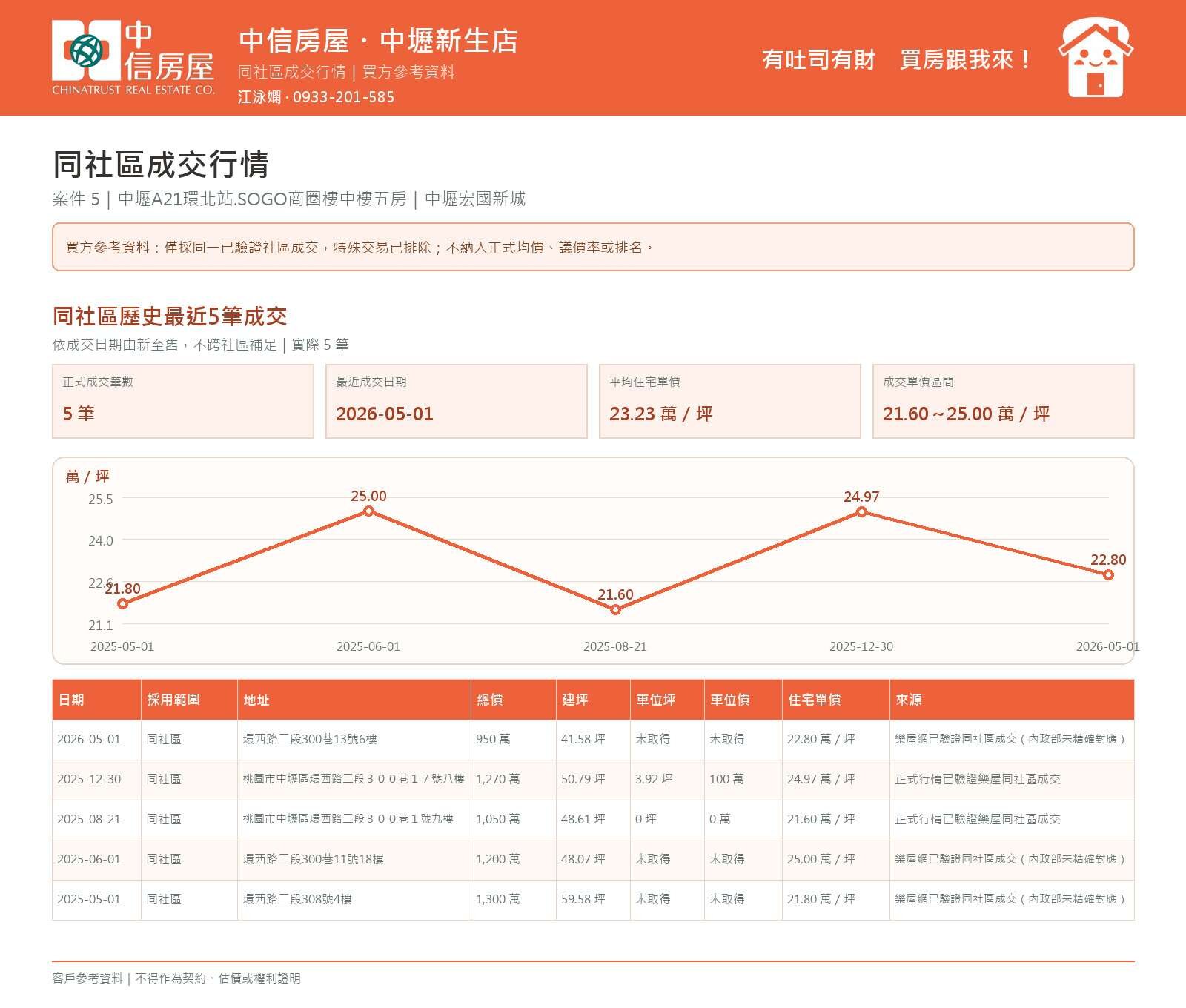The height and width of the screenshot is (1008, 1186).
Task: Click the 21.80 chart data point
Action: coord(123,603)
